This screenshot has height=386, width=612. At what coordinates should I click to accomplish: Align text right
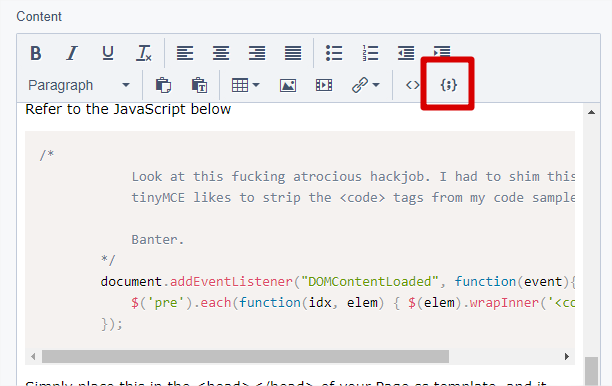(x=257, y=53)
